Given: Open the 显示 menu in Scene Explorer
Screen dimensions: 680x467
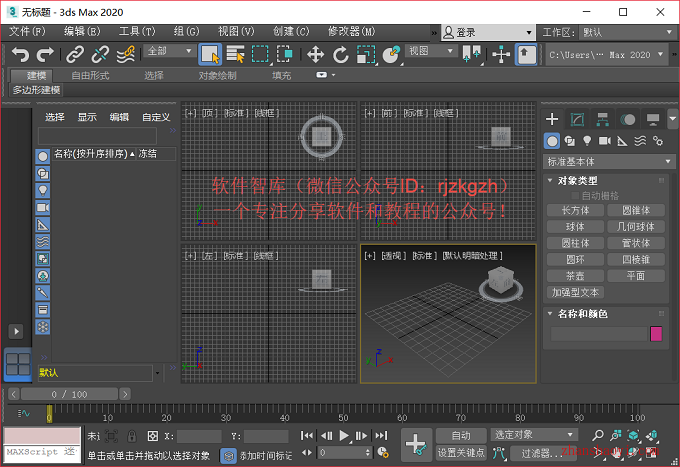Looking at the screenshot, I should 87,117.
